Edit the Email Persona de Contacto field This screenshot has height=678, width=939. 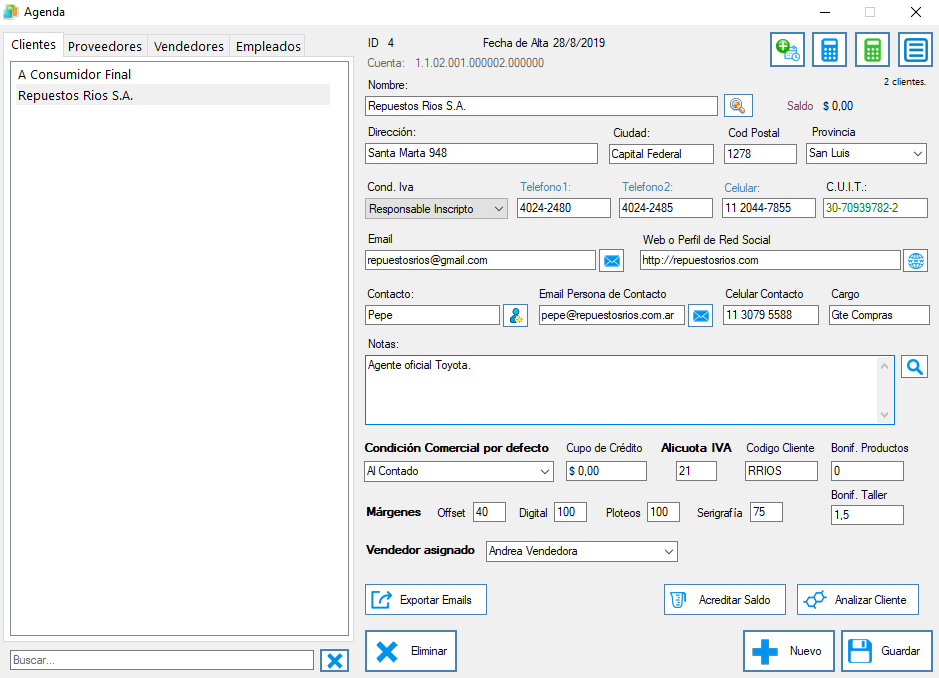click(x=611, y=315)
